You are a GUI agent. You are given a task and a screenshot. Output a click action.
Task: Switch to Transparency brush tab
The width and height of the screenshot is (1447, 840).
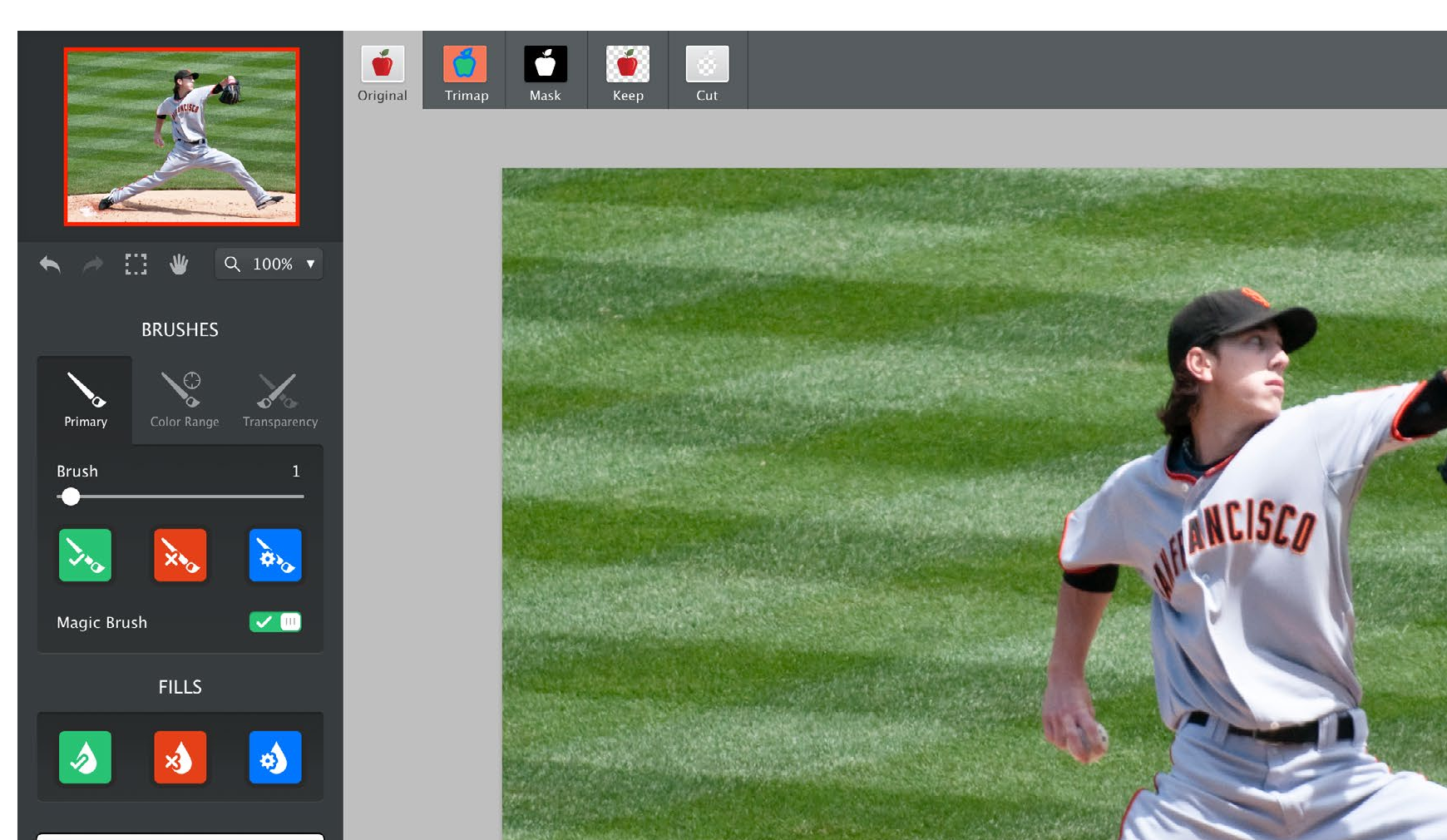click(x=280, y=400)
